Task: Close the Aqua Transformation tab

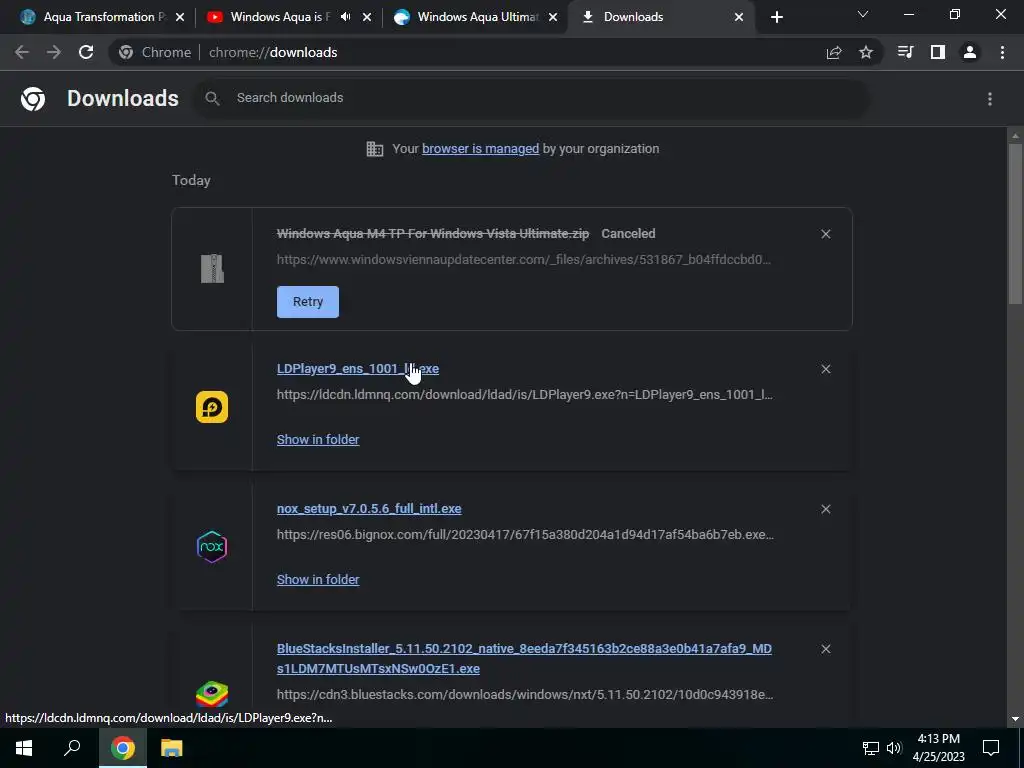Action: (180, 18)
